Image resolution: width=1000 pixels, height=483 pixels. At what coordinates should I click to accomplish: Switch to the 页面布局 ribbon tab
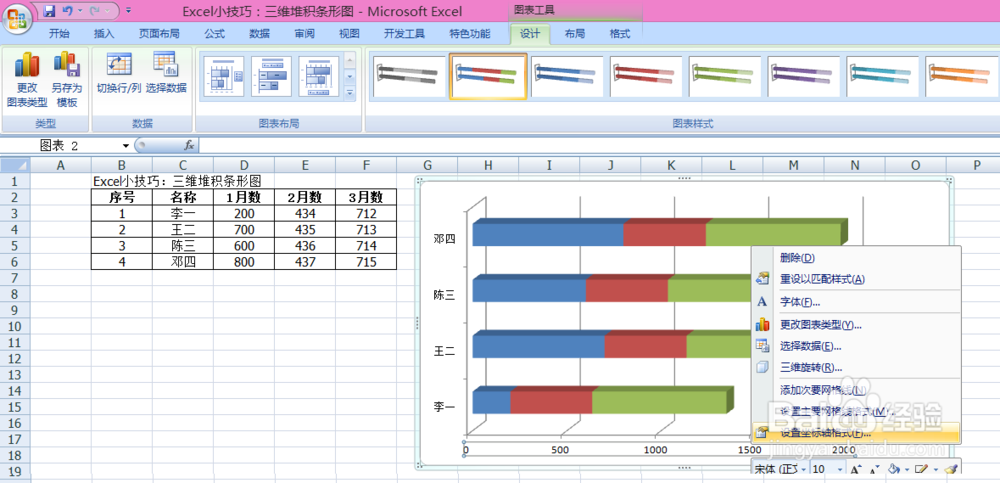pyautogui.click(x=159, y=34)
